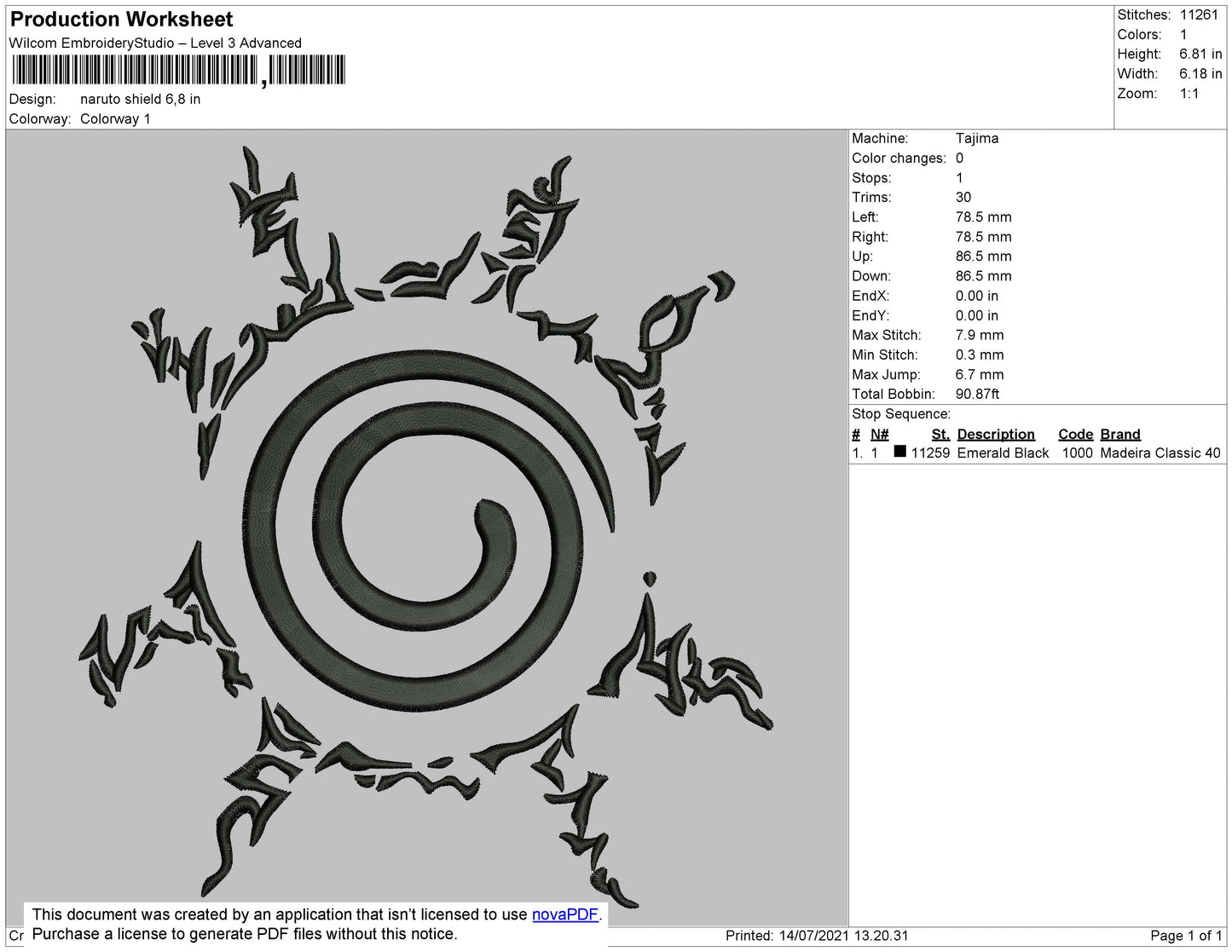Click the 'Code' column header
The height and width of the screenshot is (952, 1232).
click(x=1075, y=434)
